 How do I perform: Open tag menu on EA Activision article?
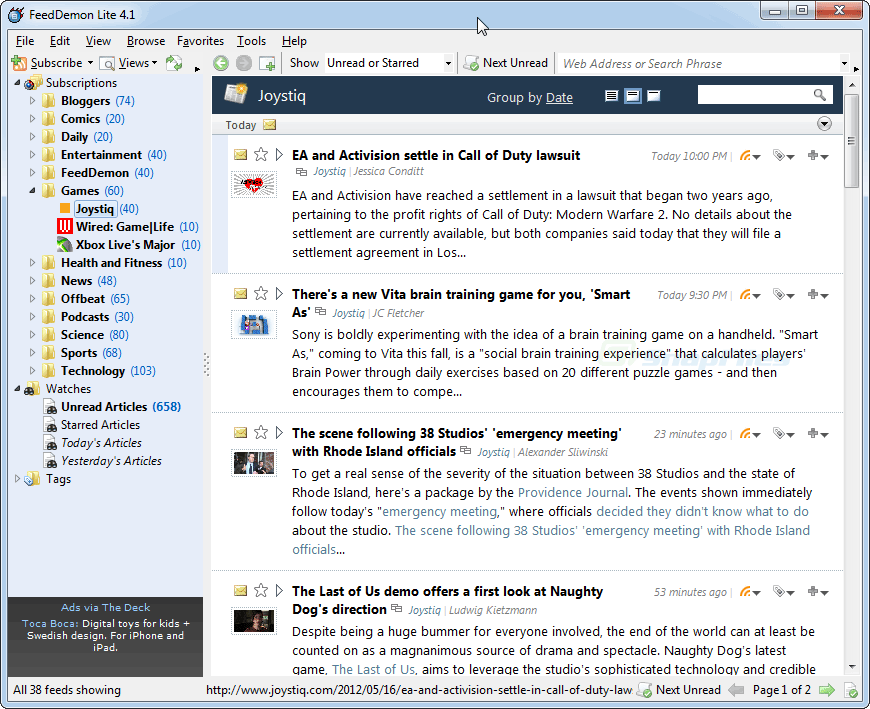(783, 156)
